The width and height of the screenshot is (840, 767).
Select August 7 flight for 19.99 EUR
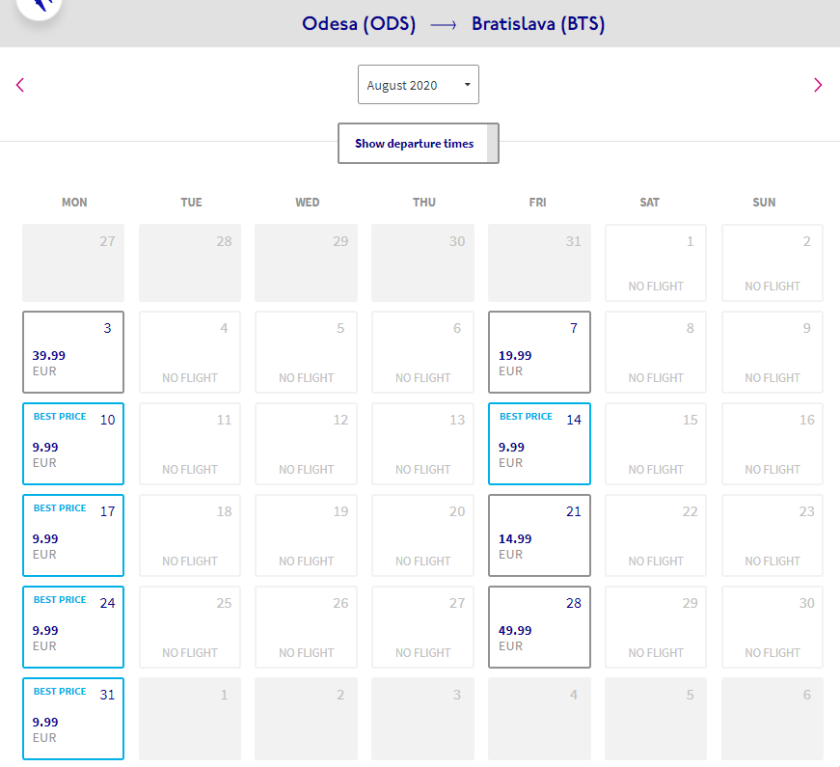click(x=539, y=352)
